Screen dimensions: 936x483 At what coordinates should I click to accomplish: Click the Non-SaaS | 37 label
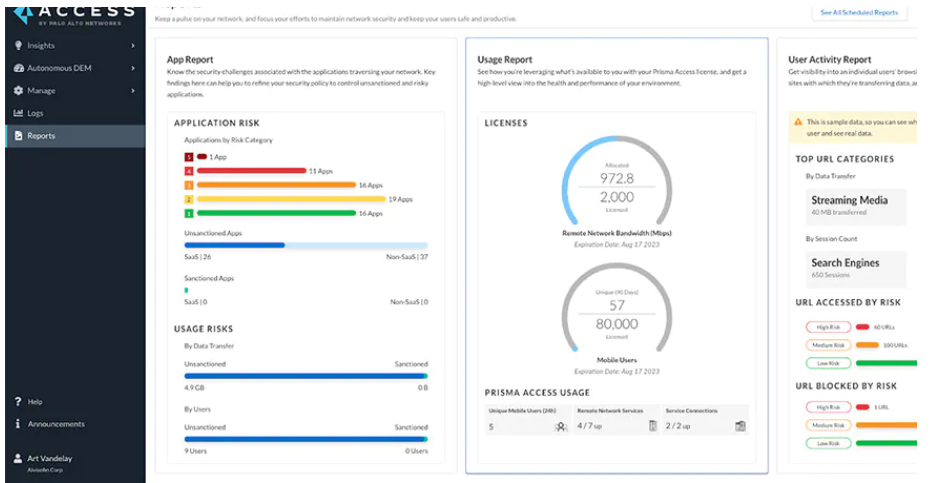click(x=407, y=257)
